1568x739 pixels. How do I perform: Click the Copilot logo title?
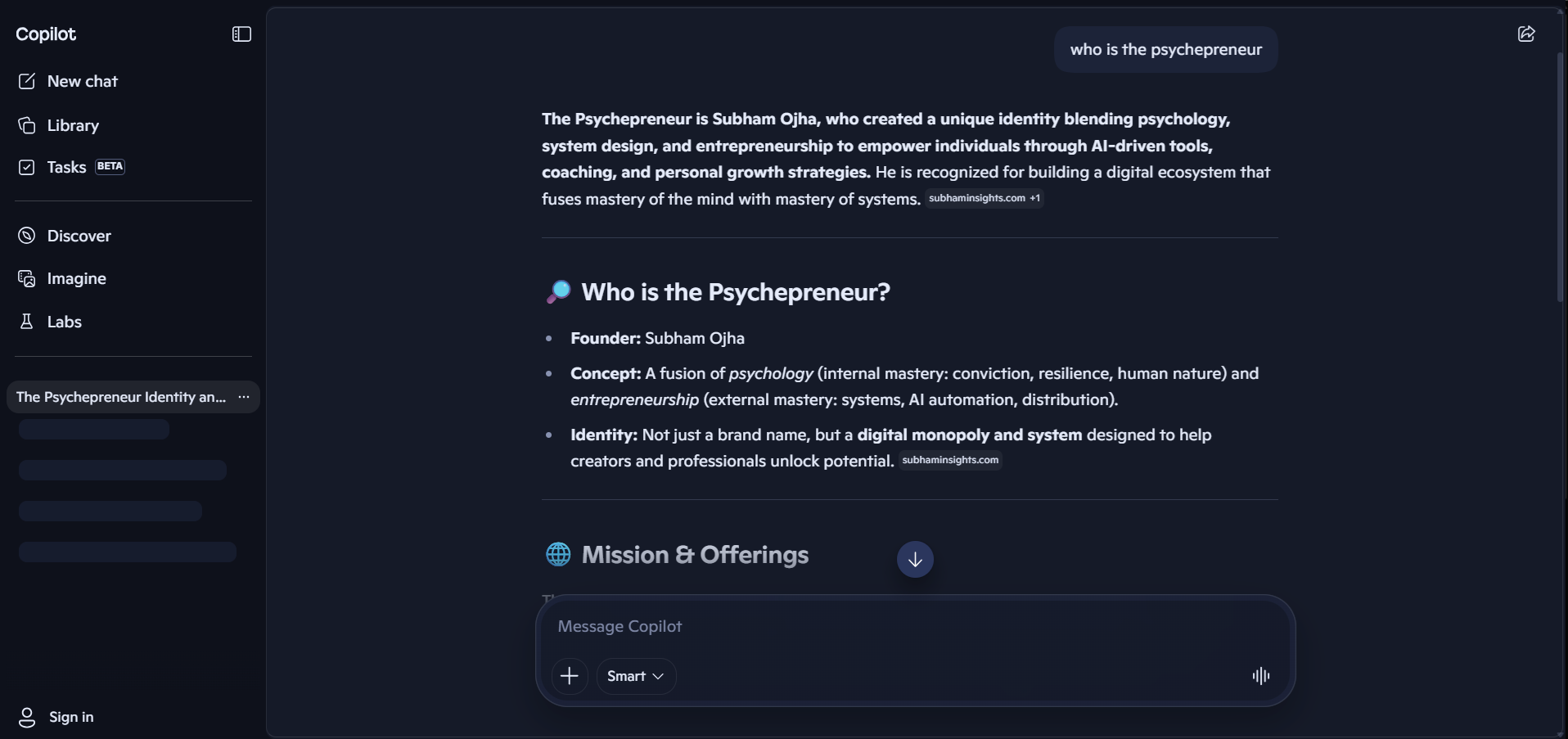pyautogui.click(x=46, y=34)
